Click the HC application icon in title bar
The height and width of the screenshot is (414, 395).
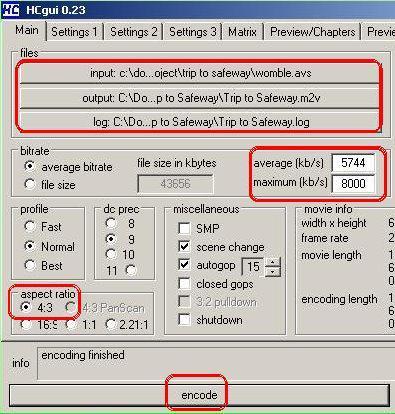point(11,10)
